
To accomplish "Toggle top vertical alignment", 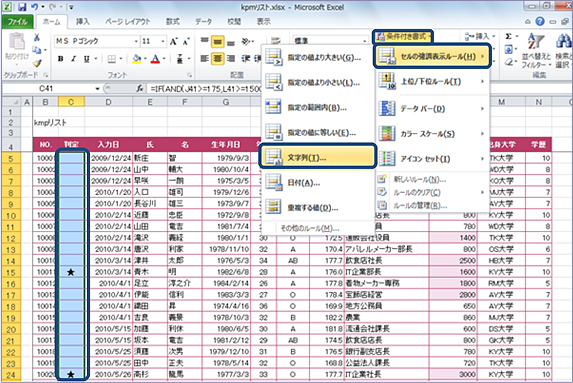I will coord(205,41).
